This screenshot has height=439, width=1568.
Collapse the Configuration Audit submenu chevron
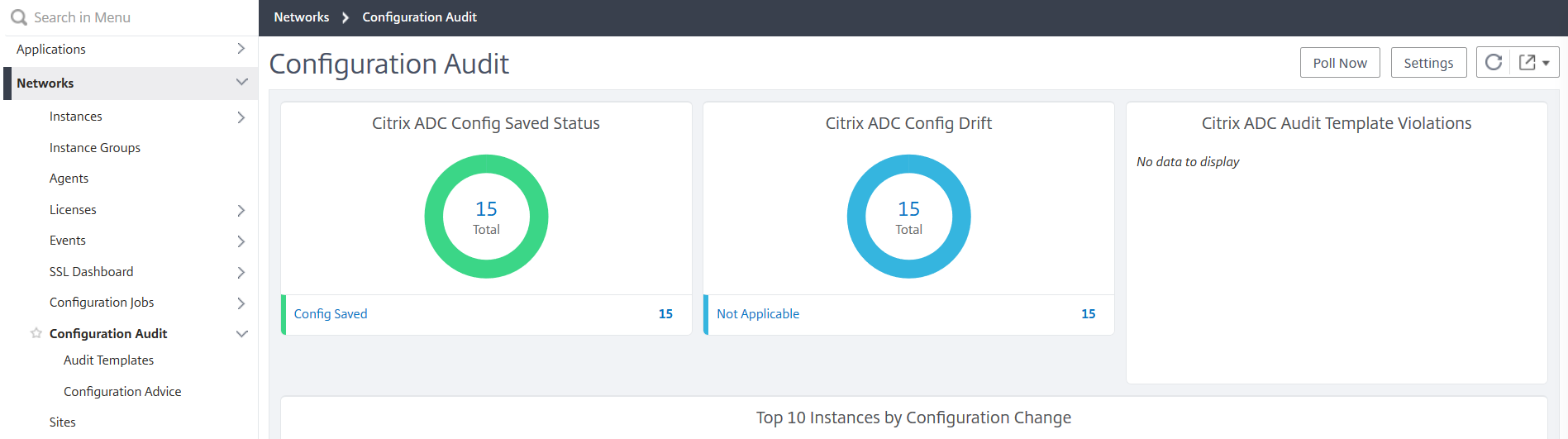tap(241, 334)
